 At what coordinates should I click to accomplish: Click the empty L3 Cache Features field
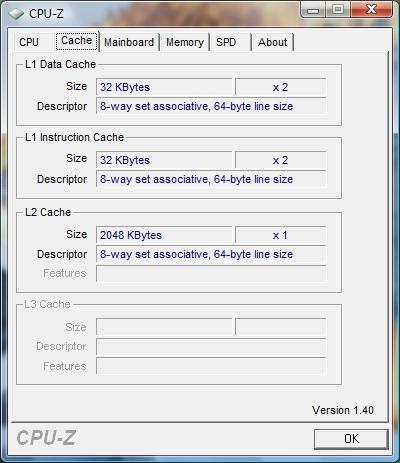coord(211,366)
